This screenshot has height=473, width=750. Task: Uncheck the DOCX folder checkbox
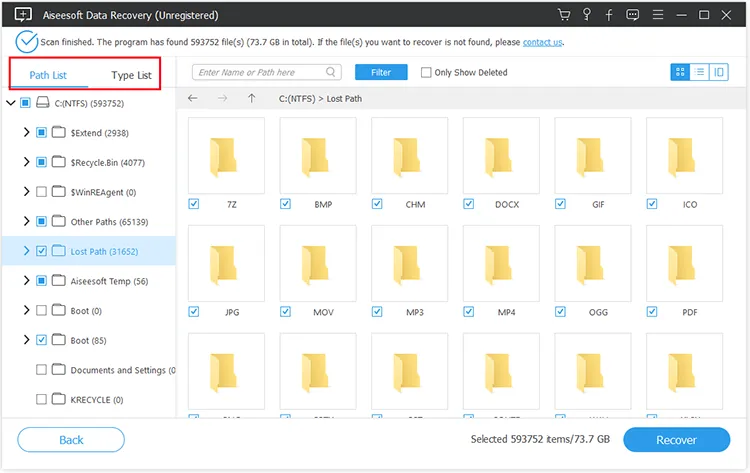coord(469,204)
